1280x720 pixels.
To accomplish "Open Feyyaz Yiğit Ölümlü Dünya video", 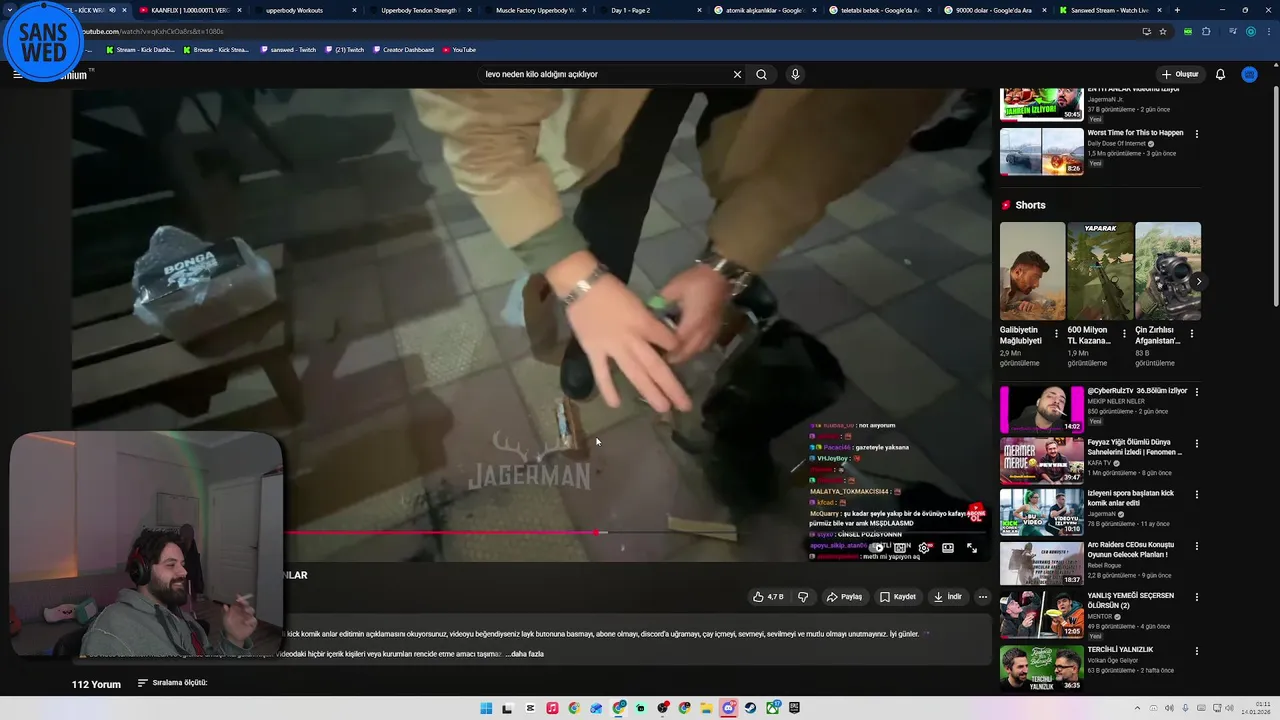I will click(x=1042, y=461).
